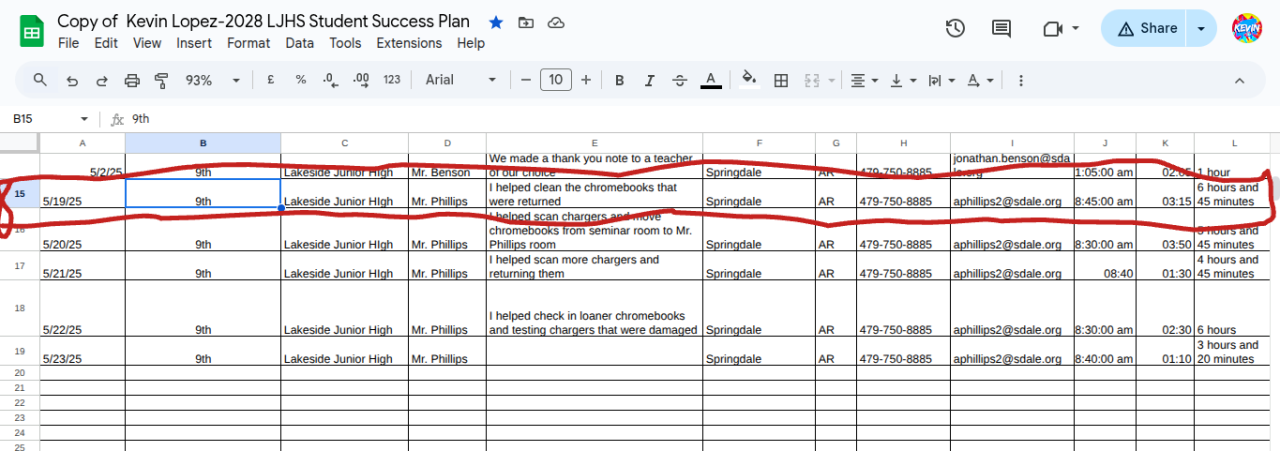Start a video meeting camera icon
The height and width of the screenshot is (451, 1280).
1051,28
